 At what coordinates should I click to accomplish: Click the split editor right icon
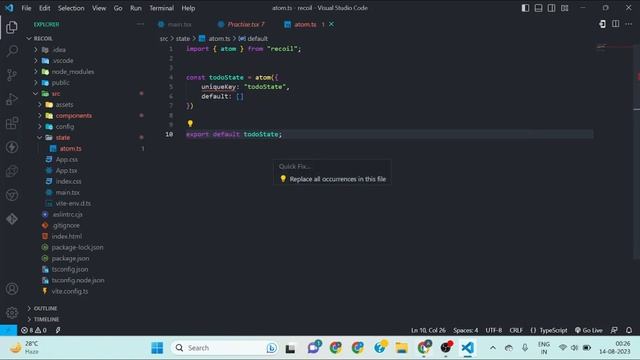(x=616, y=24)
